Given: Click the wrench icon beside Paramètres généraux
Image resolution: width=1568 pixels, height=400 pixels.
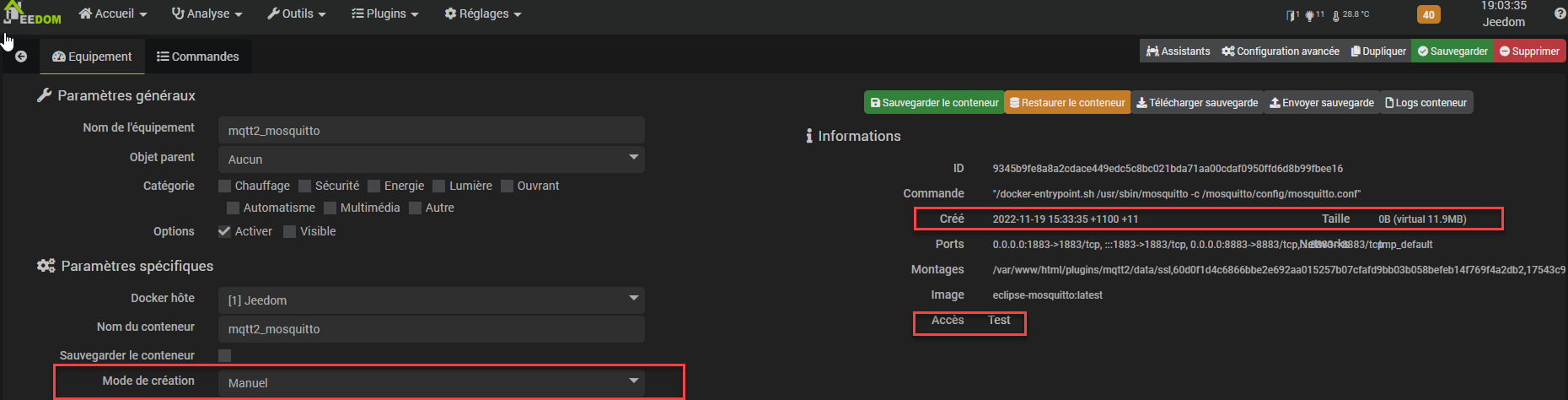Looking at the screenshot, I should [45, 95].
